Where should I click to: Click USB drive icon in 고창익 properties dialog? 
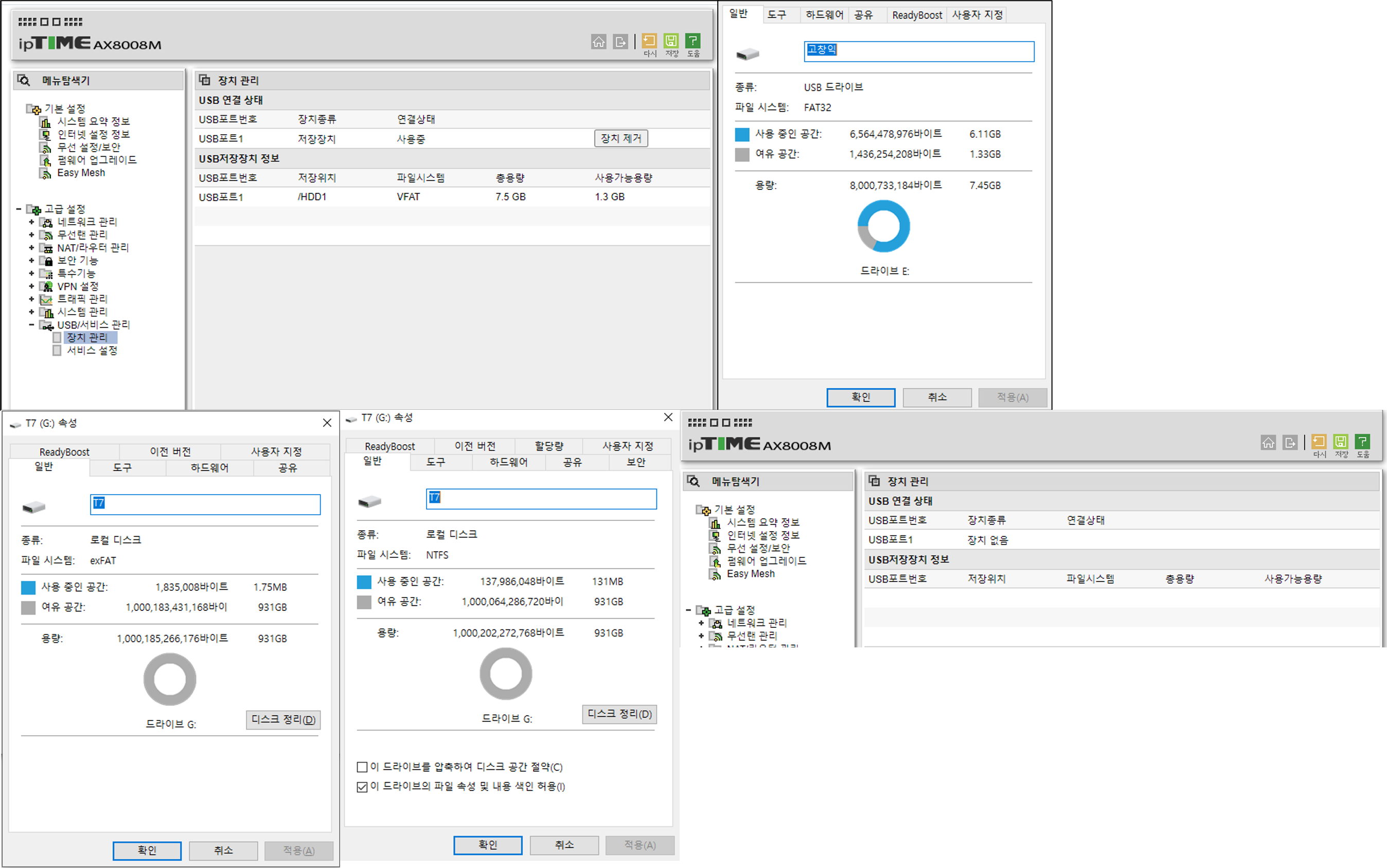coord(747,54)
